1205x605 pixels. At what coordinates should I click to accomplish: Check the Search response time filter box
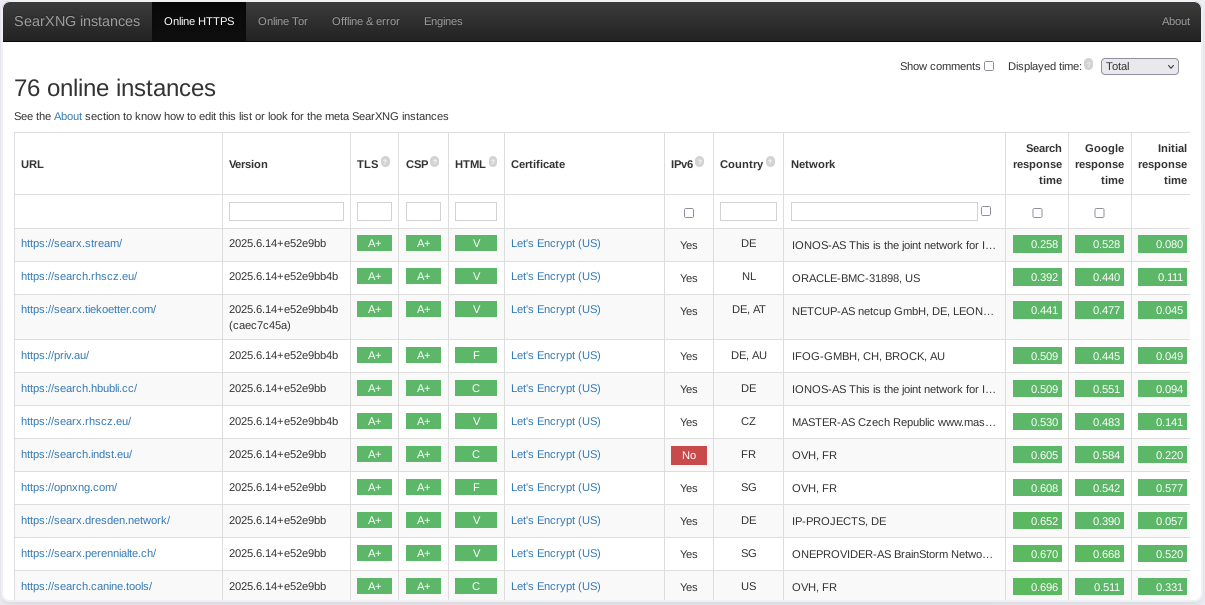click(x=1037, y=213)
